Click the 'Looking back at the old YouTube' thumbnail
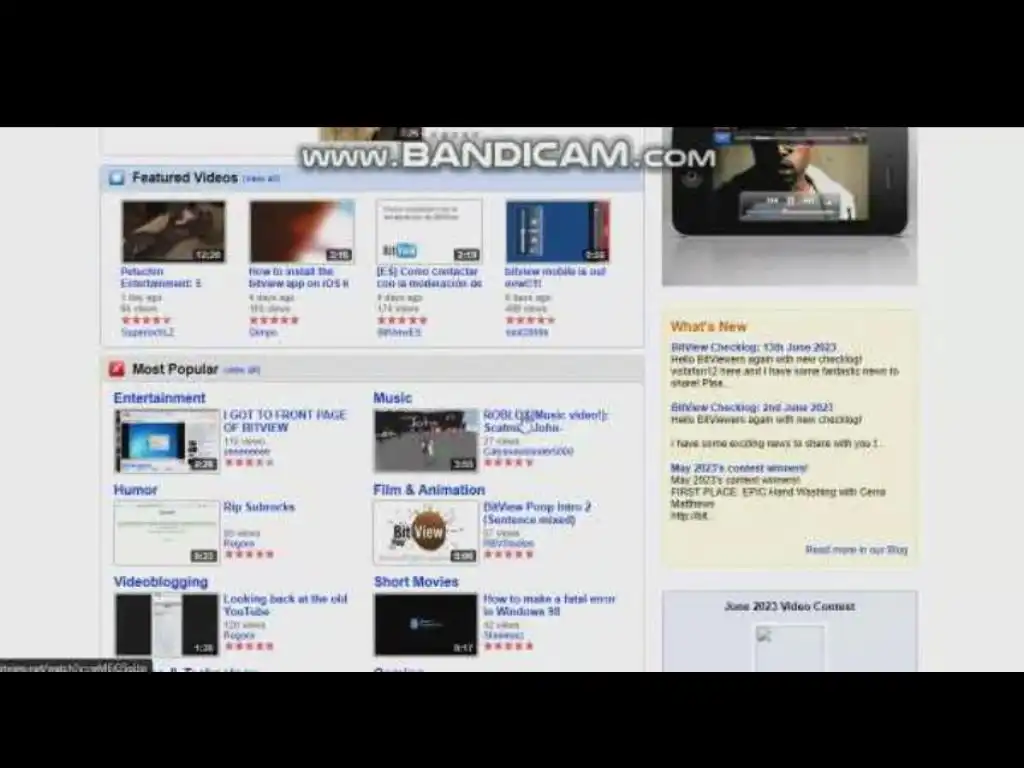Screen dimensions: 1024x768 click(x=167, y=624)
